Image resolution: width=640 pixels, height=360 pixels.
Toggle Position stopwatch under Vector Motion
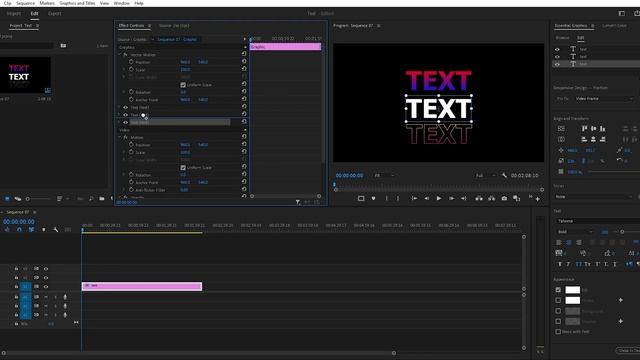click(x=131, y=62)
